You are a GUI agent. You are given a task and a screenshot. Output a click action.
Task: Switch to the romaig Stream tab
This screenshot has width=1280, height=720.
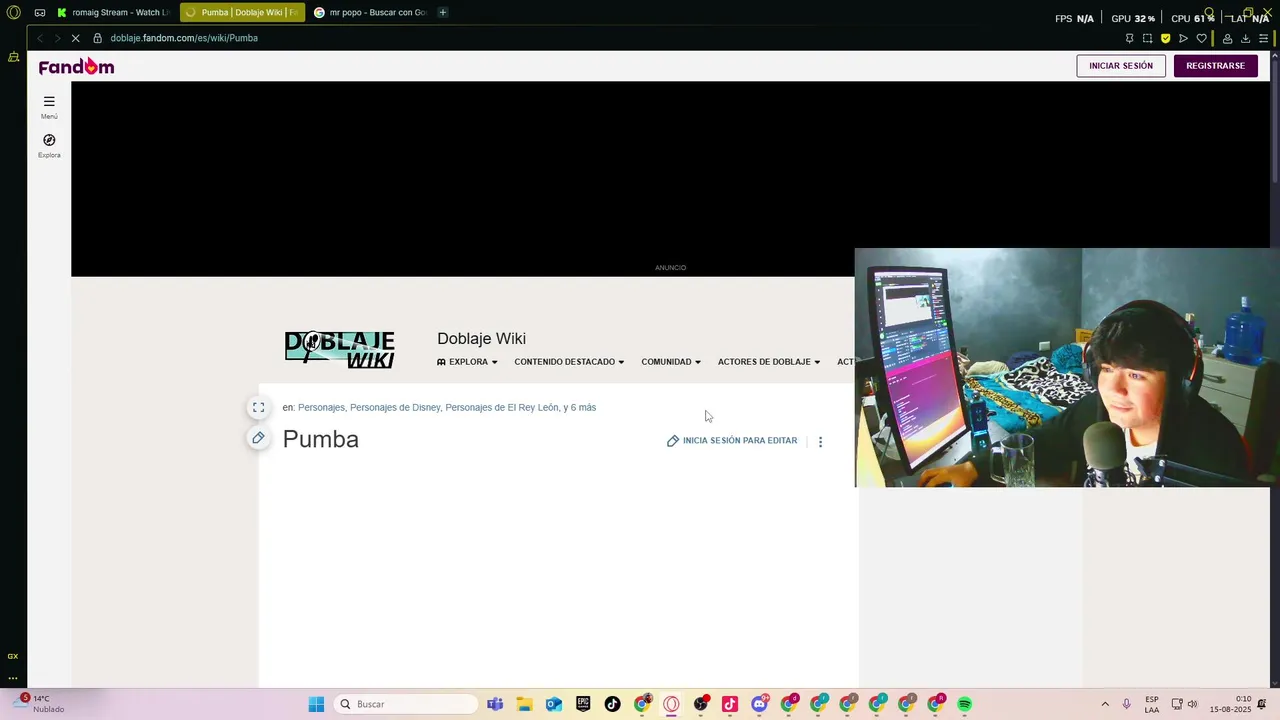click(x=115, y=13)
